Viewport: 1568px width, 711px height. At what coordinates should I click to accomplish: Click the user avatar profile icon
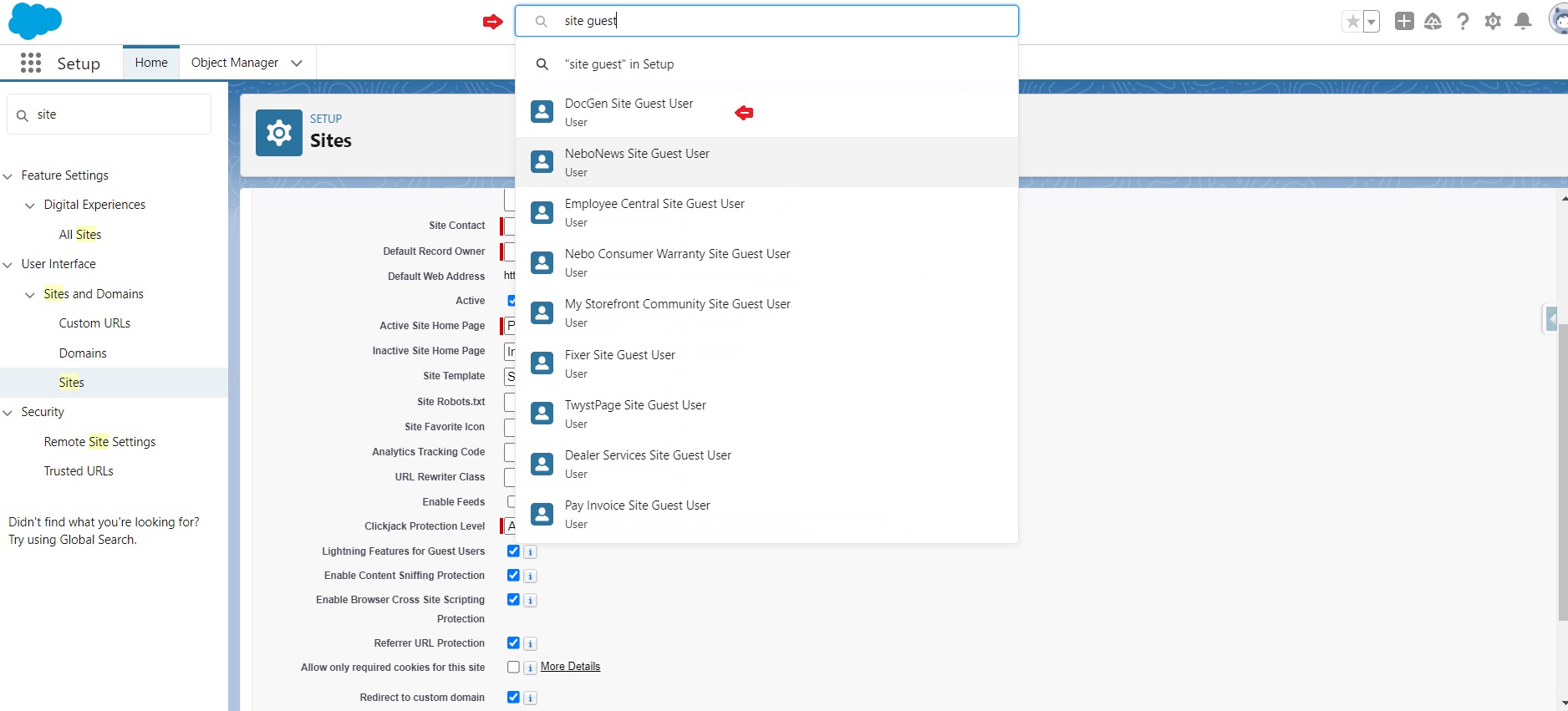[1559, 20]
